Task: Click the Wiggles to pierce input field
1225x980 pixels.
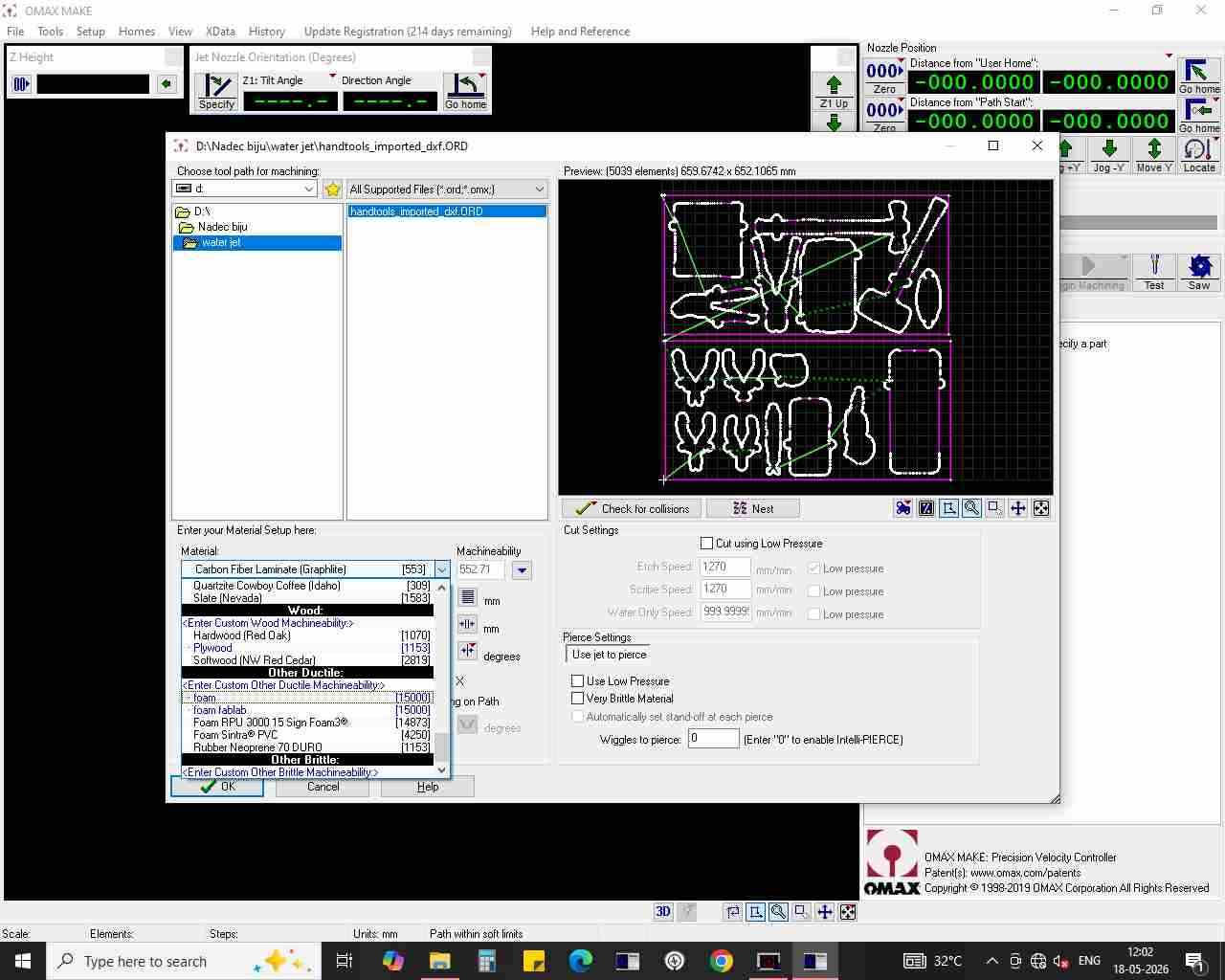Action: (x=714, y=739)
